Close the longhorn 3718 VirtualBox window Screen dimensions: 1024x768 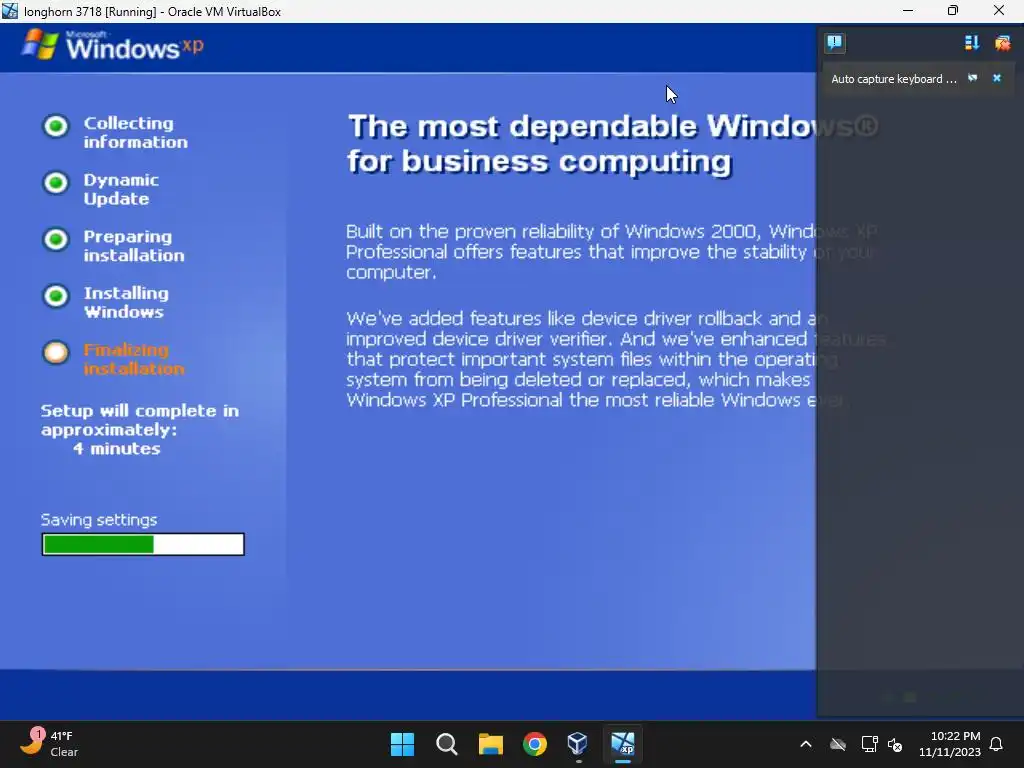pyautogui.click(x=999, y=11)
